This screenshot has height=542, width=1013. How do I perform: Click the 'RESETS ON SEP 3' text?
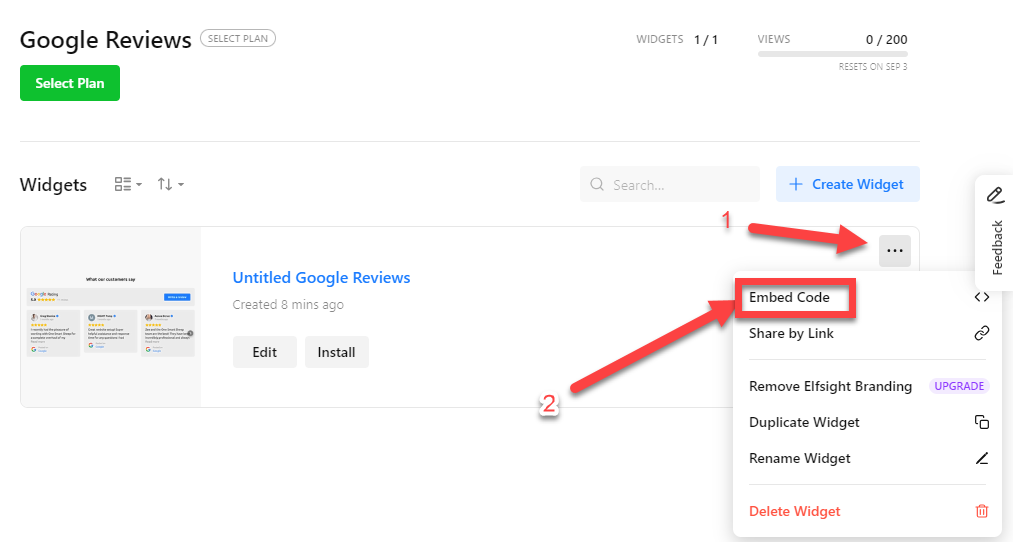coord(873,67)
